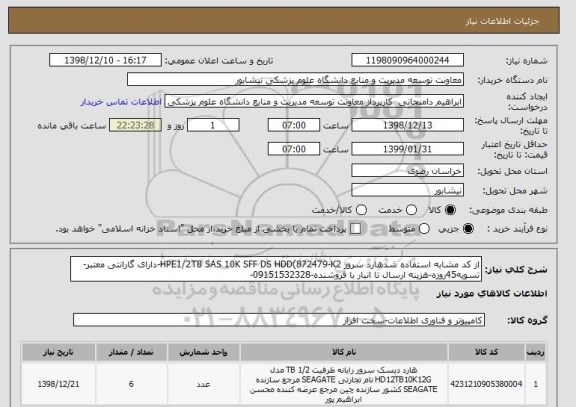Viewport: 576px width, 407px height.
Task: Click the شرح کلی نیاز label
Action: 516,270
